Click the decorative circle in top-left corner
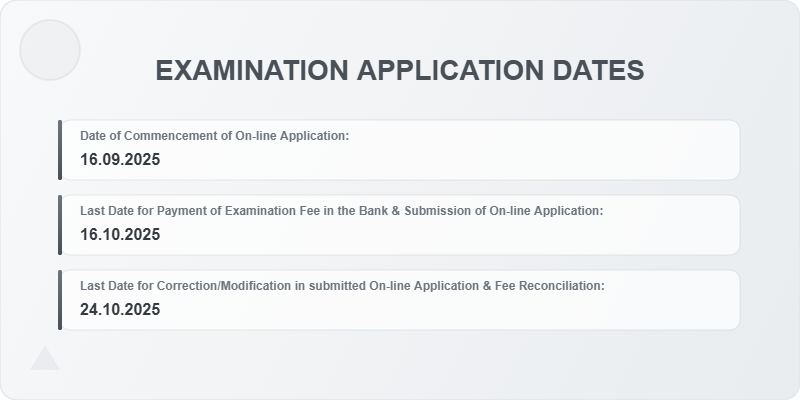800x400 pixels. pyautogui.click(x=50, y=50)
